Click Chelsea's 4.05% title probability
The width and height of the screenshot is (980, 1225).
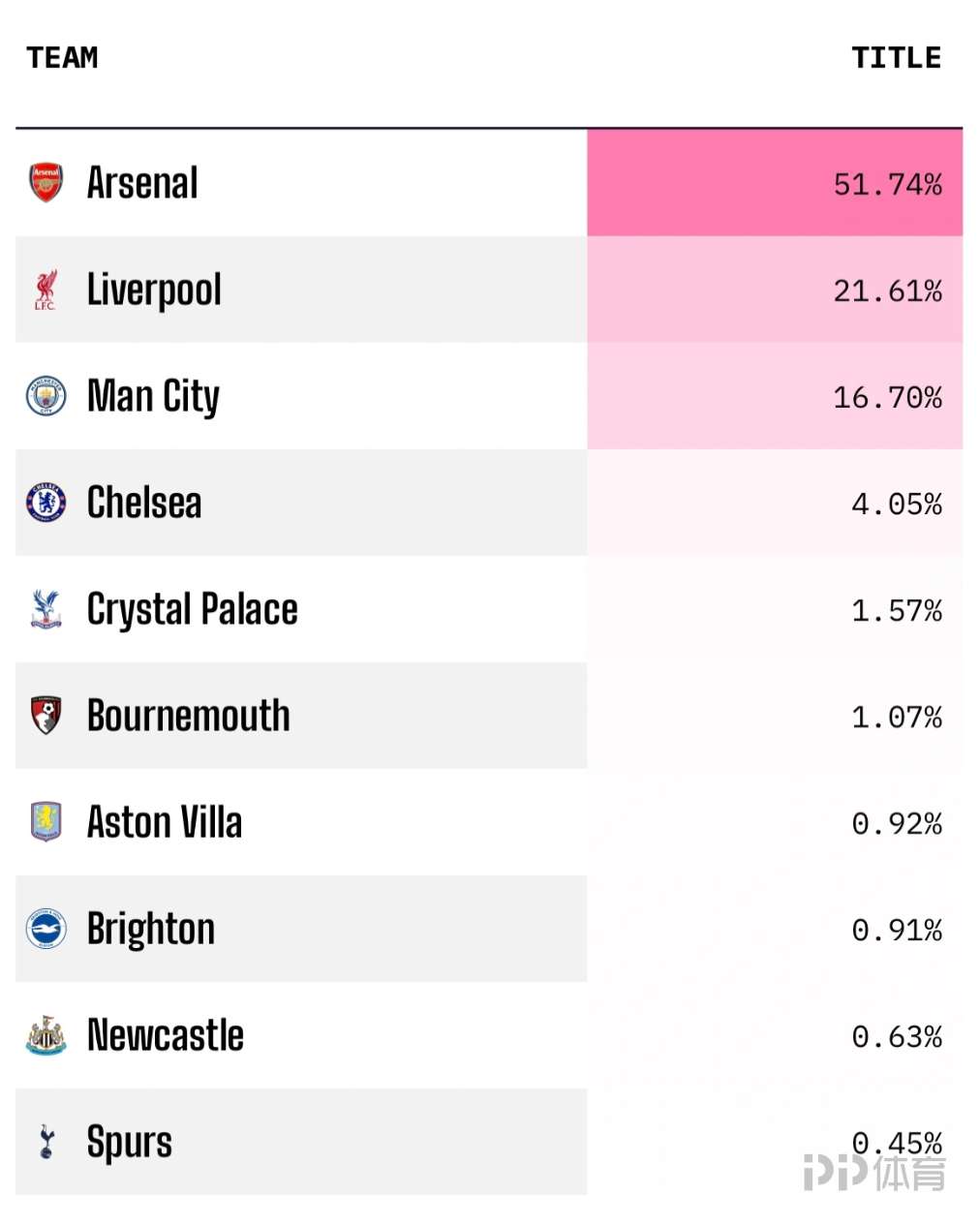point(896,504)
